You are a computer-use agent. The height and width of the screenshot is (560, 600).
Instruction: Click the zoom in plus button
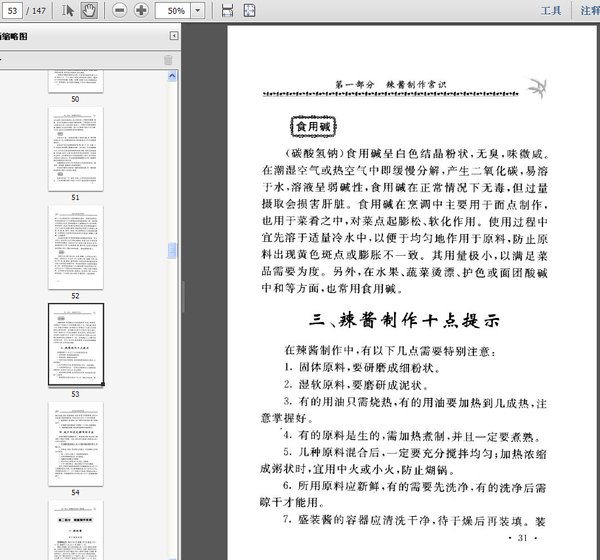click(141, 10)
